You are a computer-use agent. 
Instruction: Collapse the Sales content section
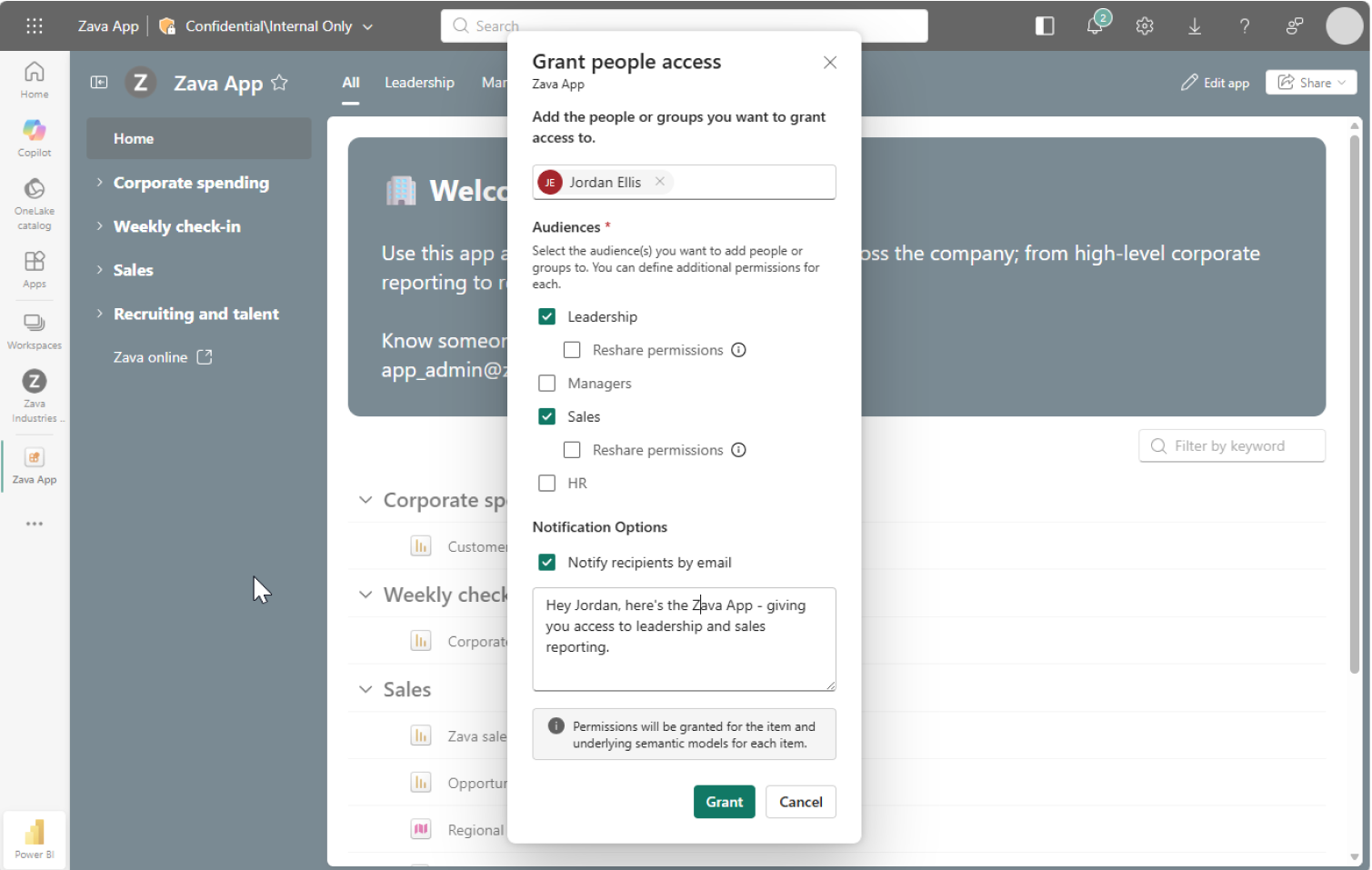366,689
